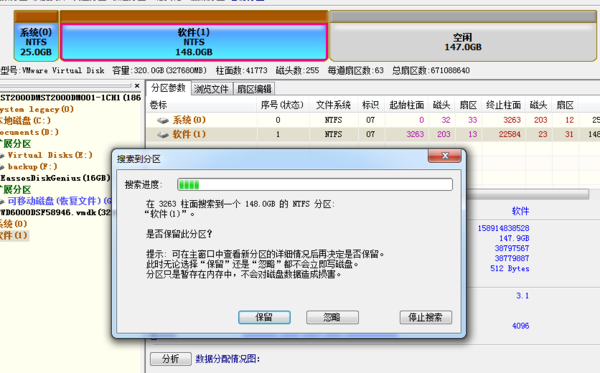Image resolution: width=600 pixels, height=373 pixels.
Task: Switch to the 扇区编辑 tab
Action: (x=254, y=89)
